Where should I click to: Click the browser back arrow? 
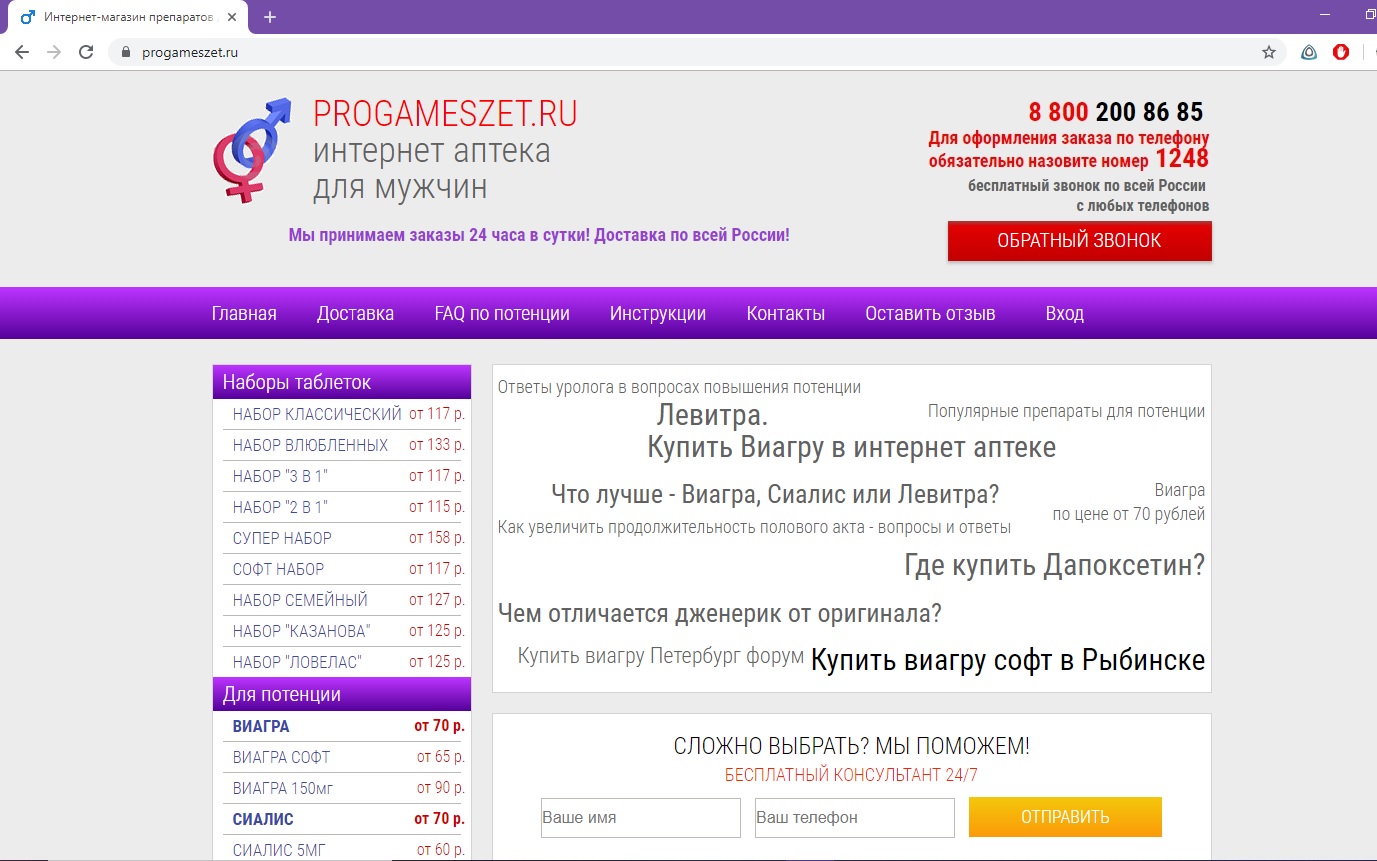21,52
